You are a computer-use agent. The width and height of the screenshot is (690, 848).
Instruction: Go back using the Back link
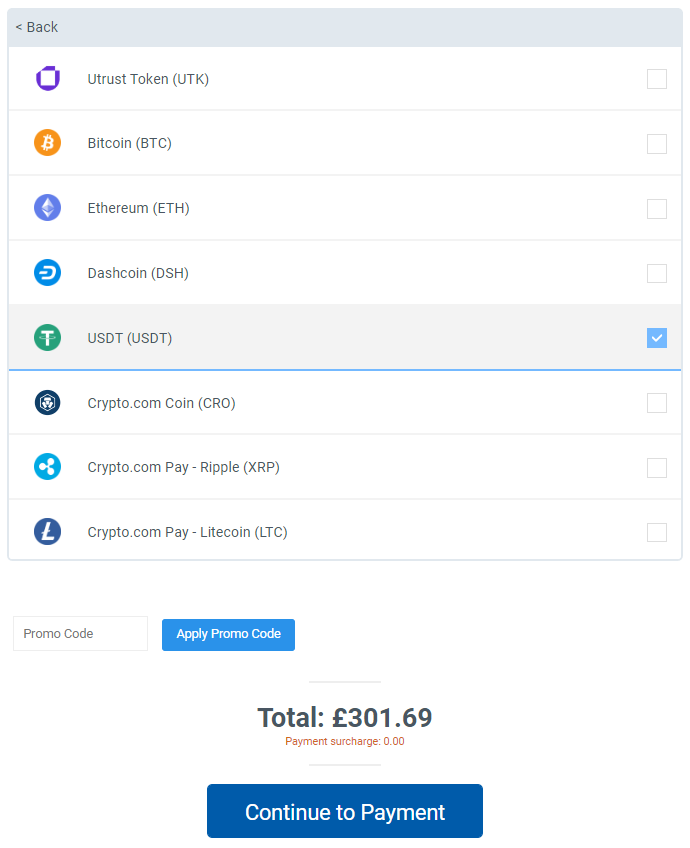37,27
